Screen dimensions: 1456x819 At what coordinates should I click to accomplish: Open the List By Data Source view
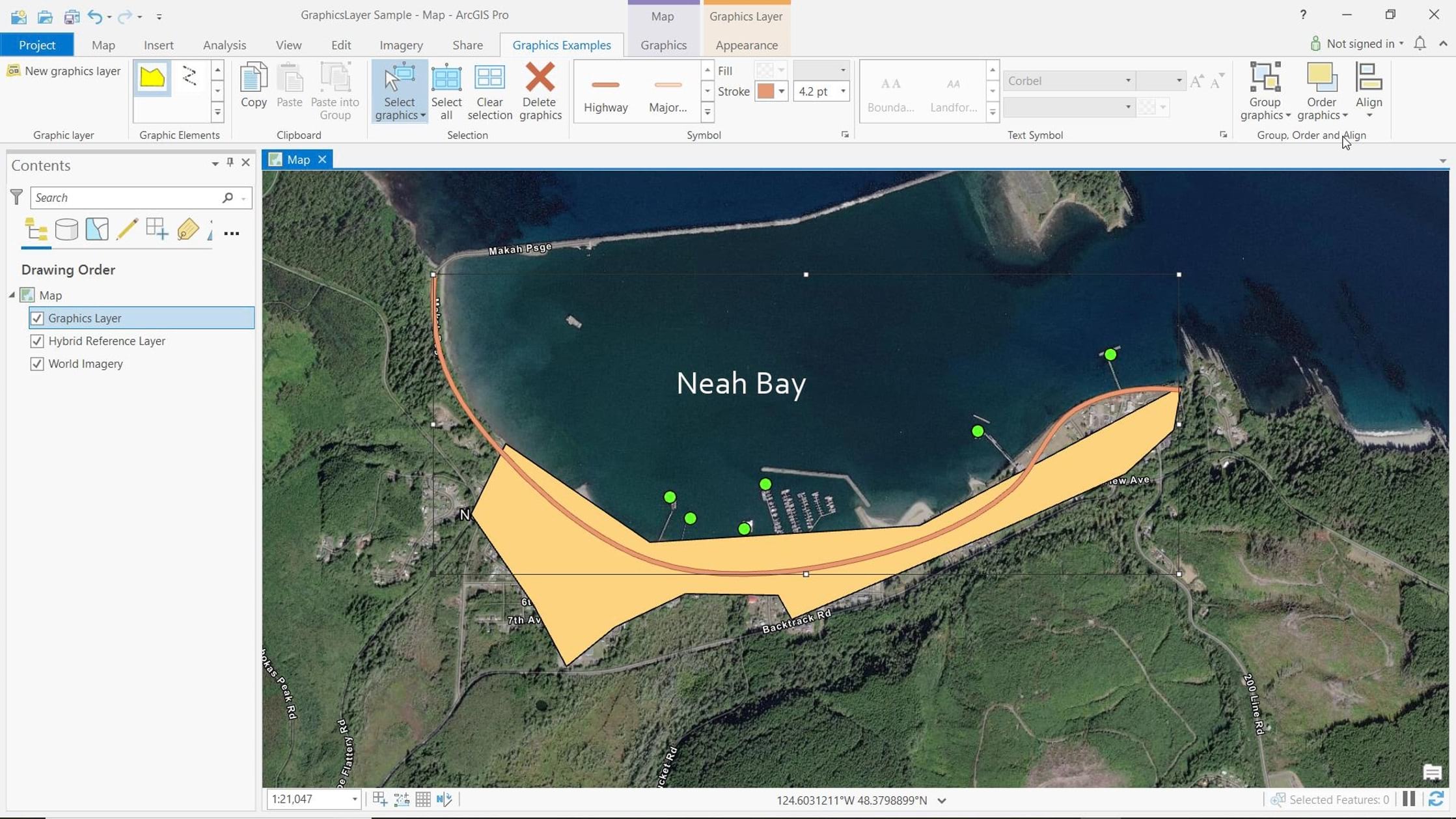tap(66, 229)
